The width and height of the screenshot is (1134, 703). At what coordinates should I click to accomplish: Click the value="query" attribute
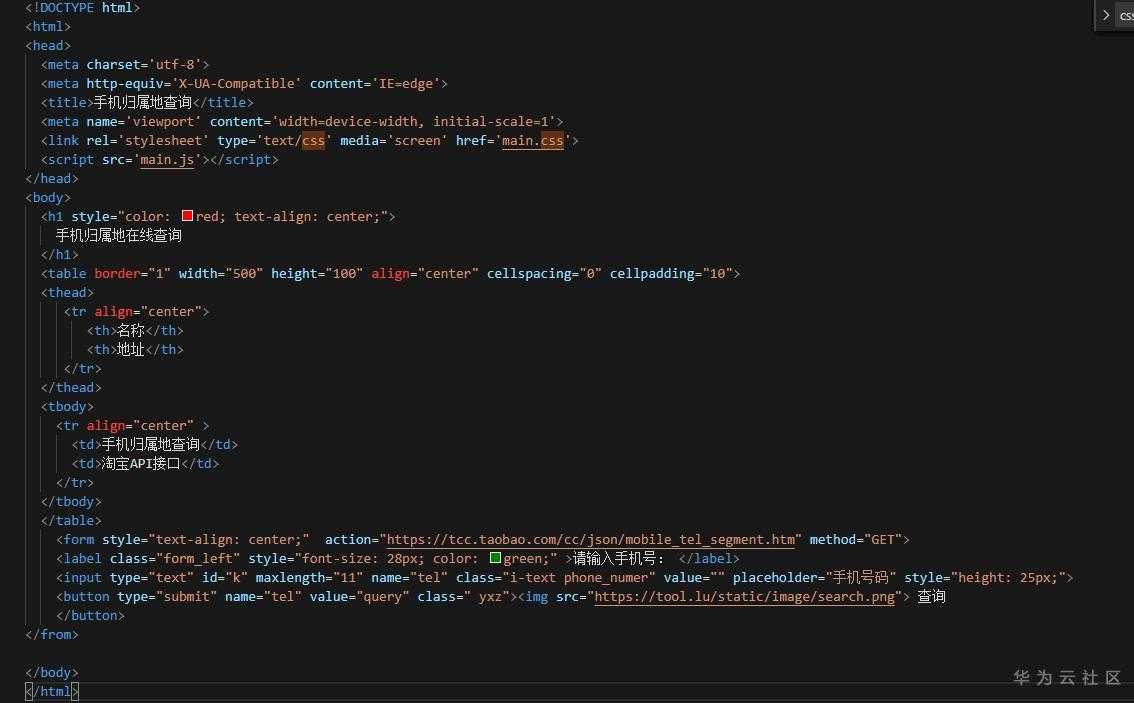pos(359,597)
